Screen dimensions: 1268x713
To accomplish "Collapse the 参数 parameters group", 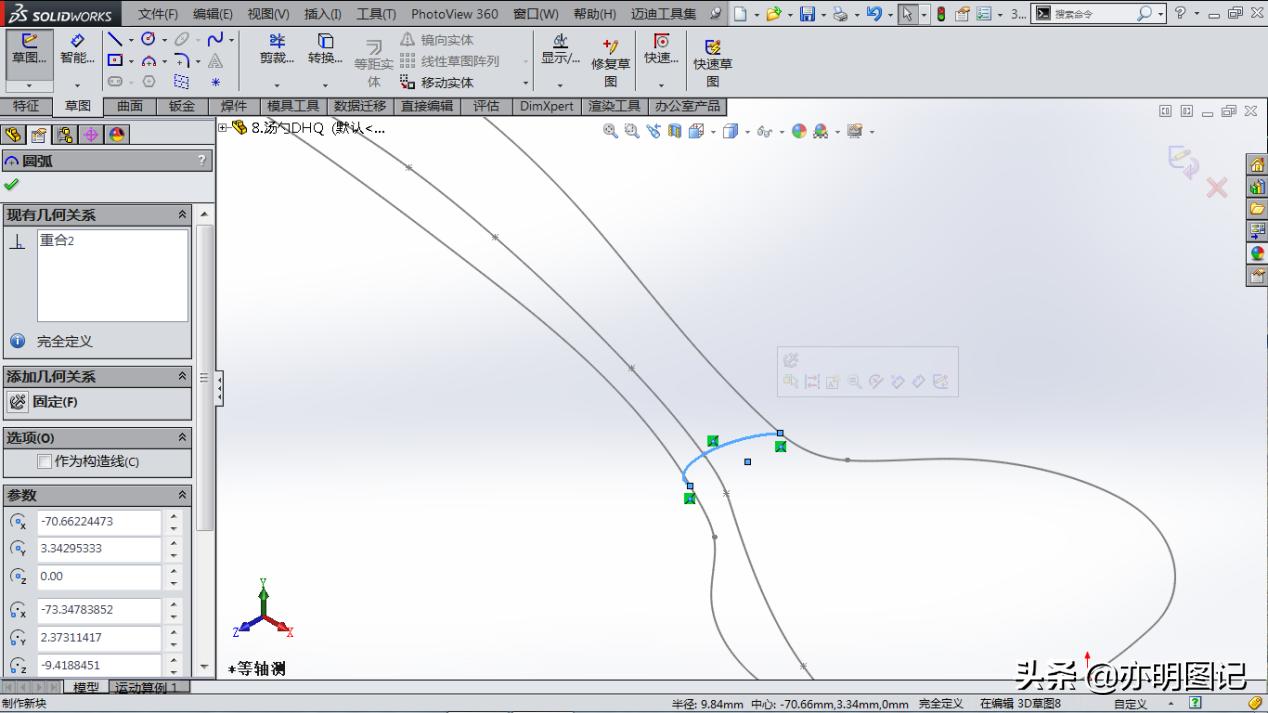I will click(x=182, y=494).
